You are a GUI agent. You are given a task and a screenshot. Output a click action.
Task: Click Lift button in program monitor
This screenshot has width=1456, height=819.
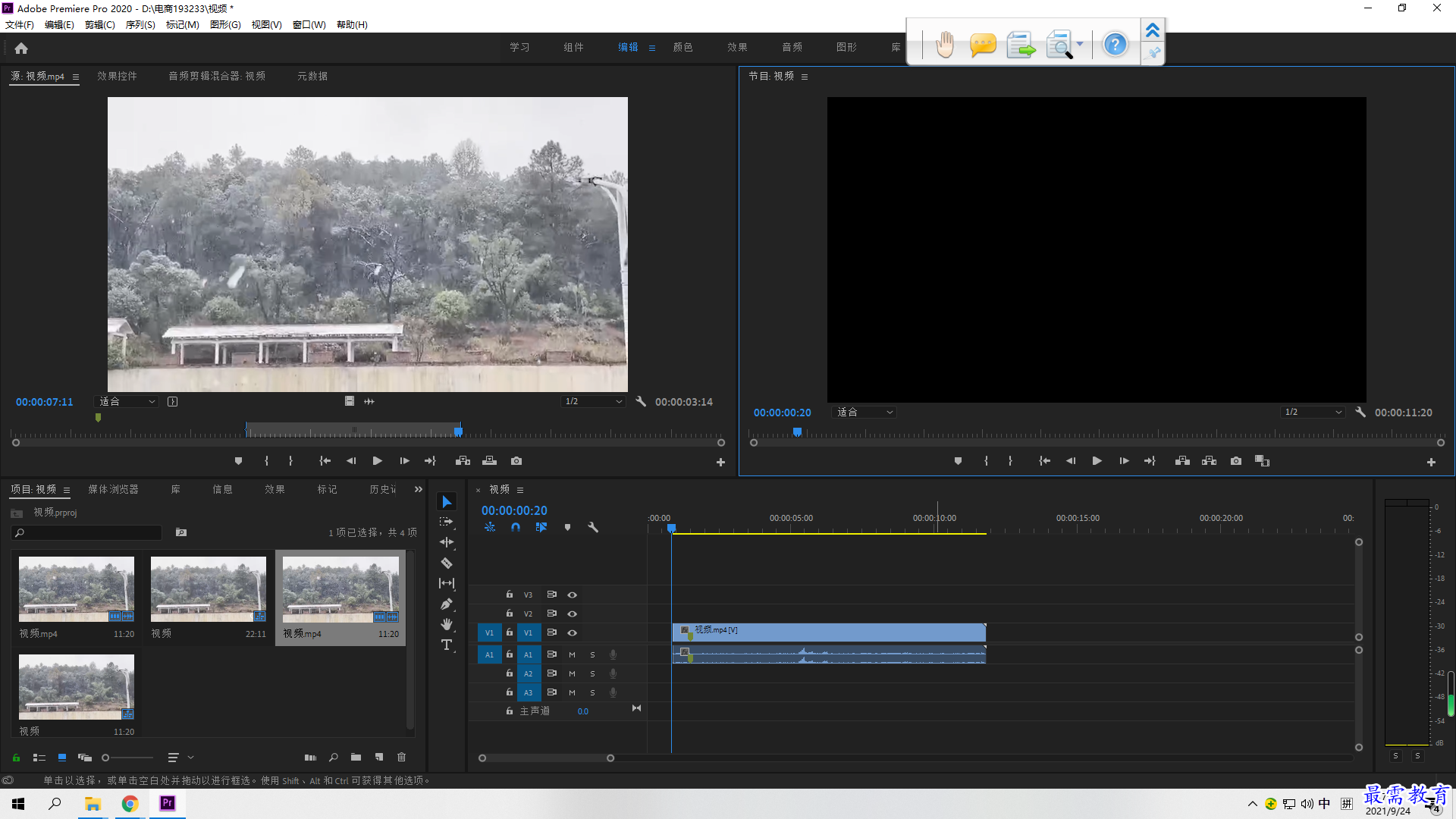coord(1182,461)
